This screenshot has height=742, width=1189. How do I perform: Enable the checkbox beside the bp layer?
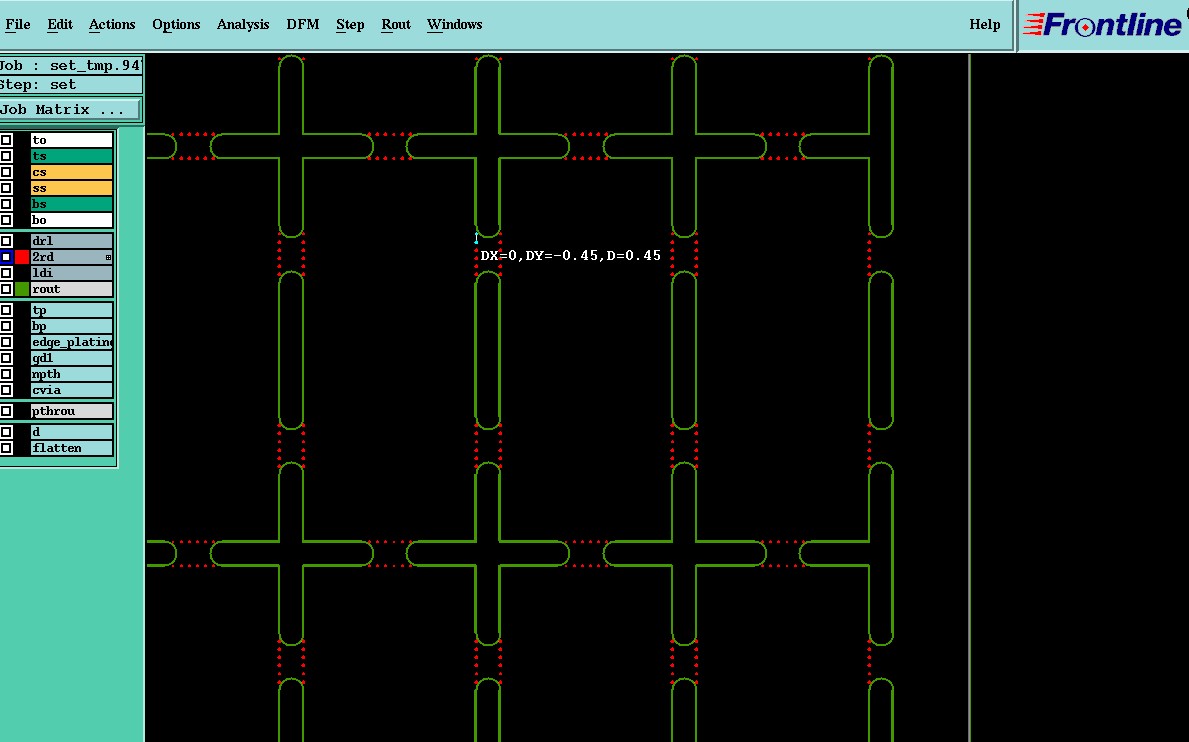point(6,326)
